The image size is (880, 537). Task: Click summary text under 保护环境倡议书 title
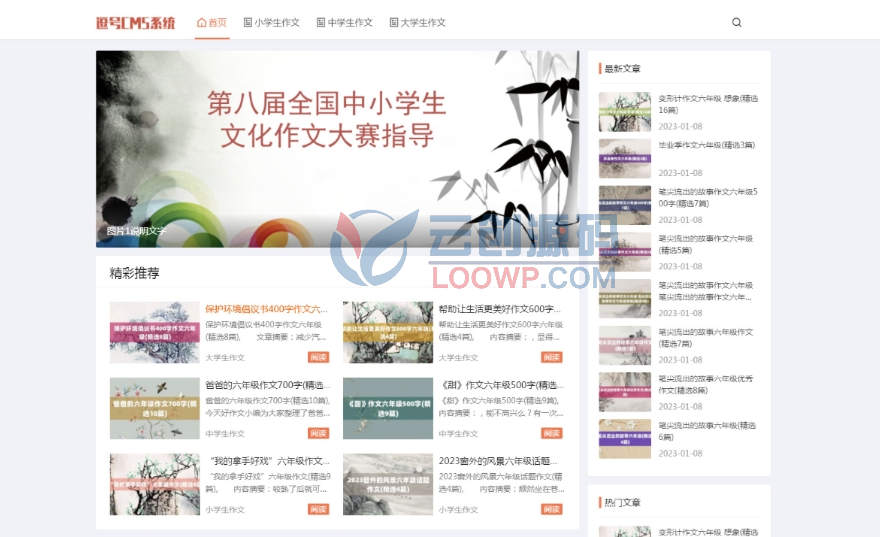pyautogui.click(x=266, y=331)
